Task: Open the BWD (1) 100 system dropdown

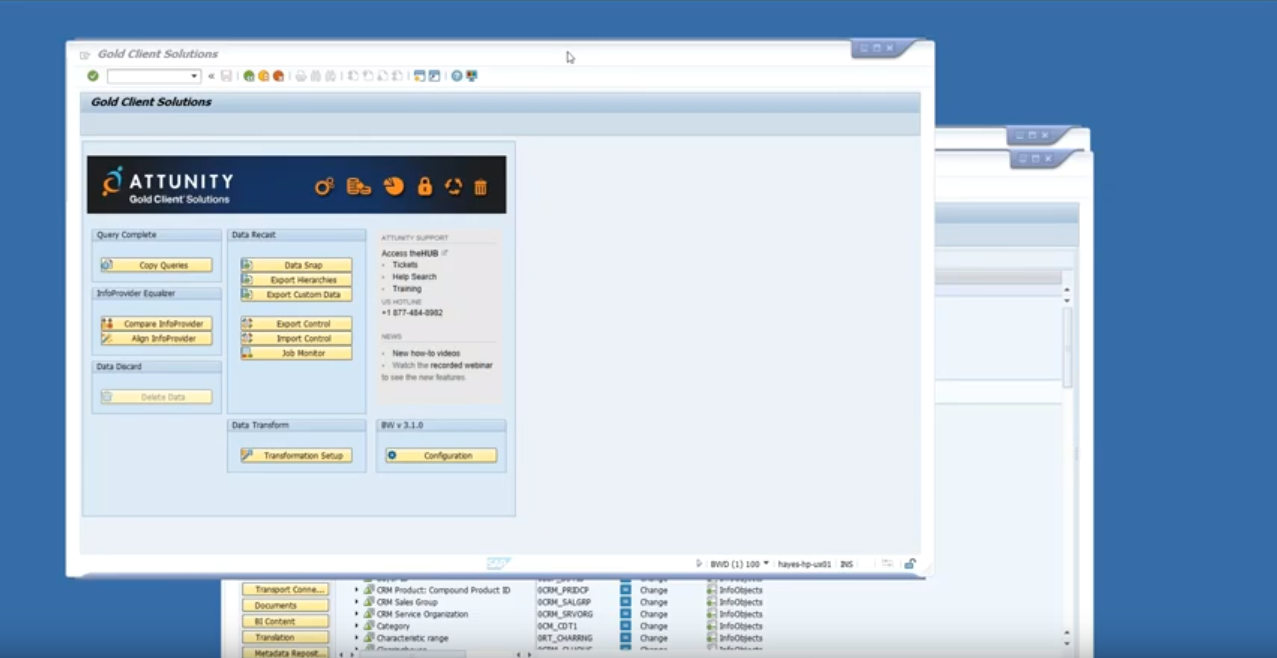Action: click(x=766, y=563)
